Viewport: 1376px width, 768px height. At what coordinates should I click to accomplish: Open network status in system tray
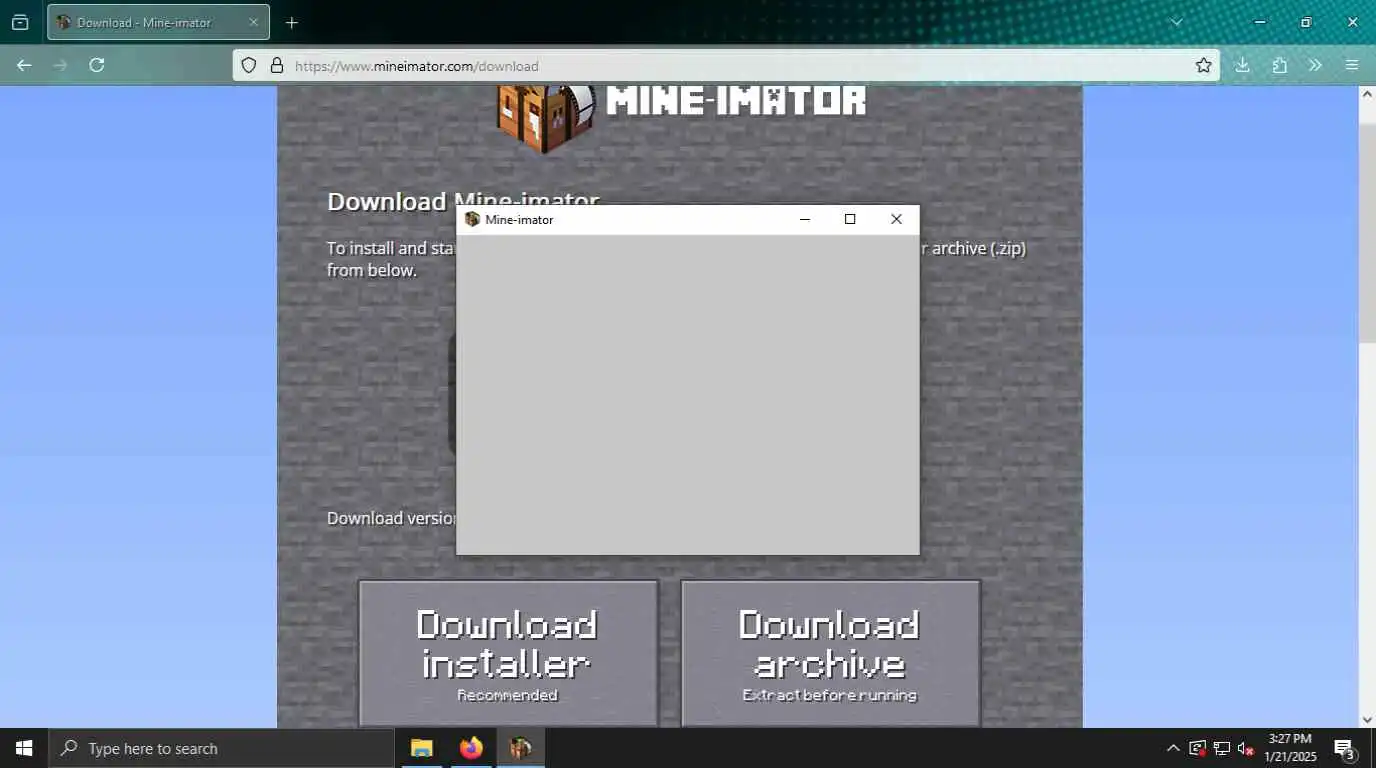click(x=1221, y=748)
